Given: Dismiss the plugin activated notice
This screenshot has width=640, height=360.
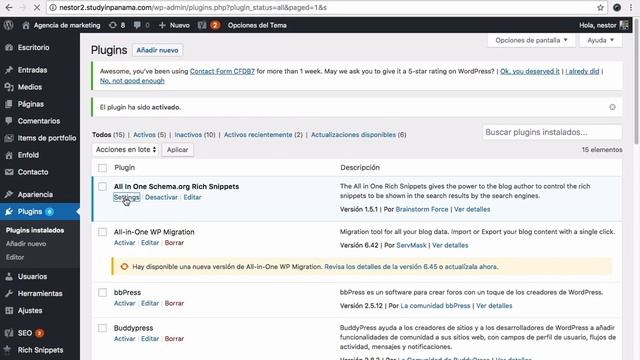Looking at the screenshot, I should (612, 107).
